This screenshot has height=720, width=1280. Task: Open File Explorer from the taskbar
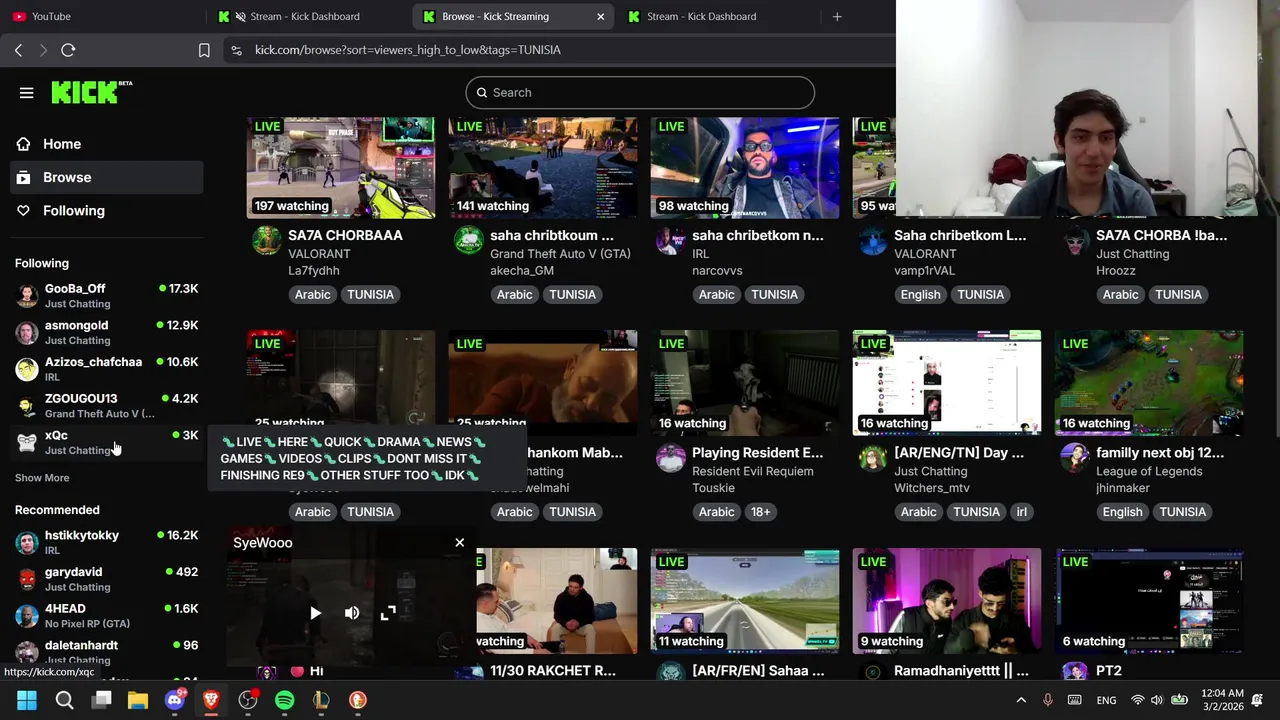pyautogui.click(x=138, y=700)
